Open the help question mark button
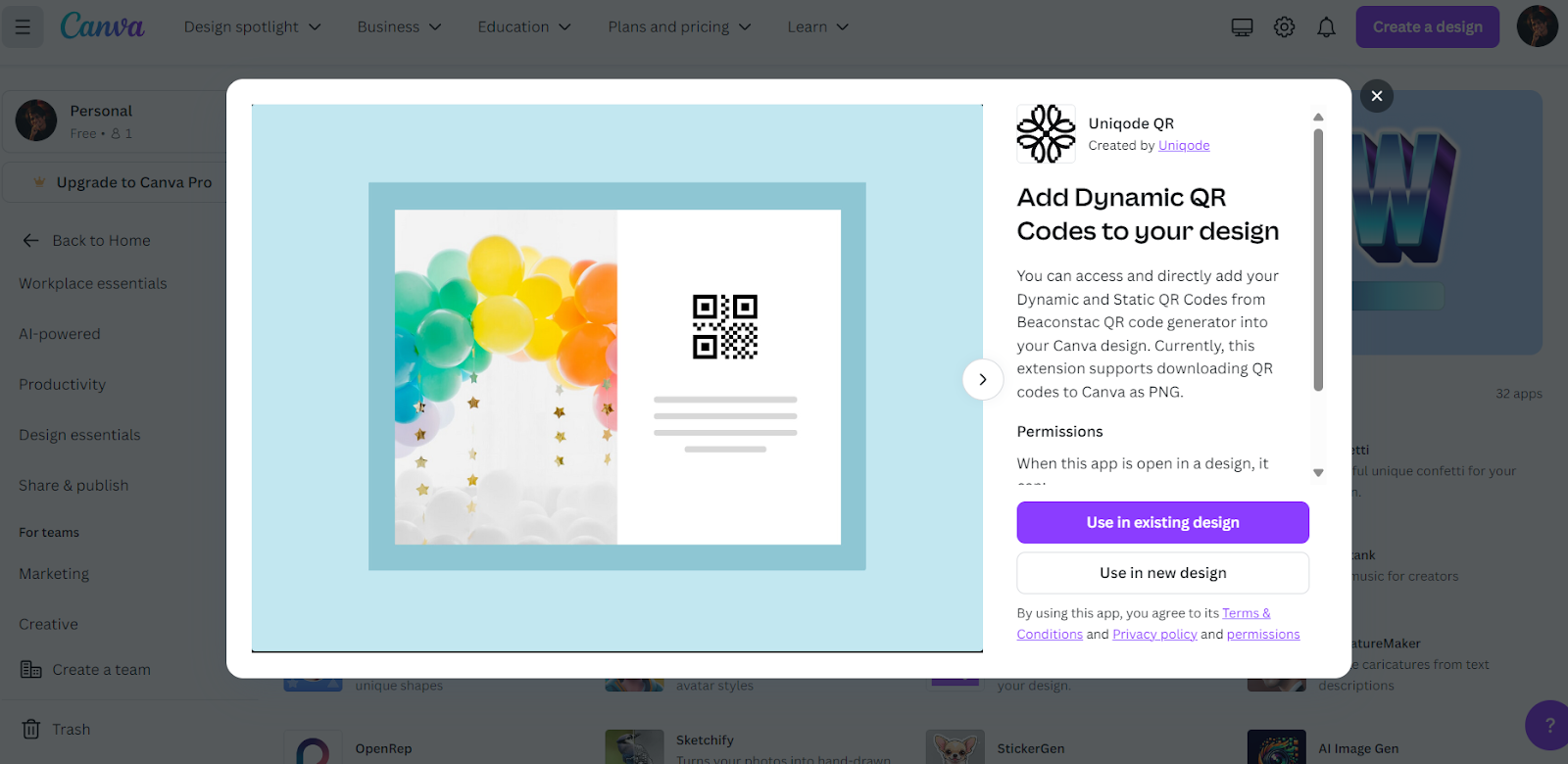 click(x=1549, y=726)
